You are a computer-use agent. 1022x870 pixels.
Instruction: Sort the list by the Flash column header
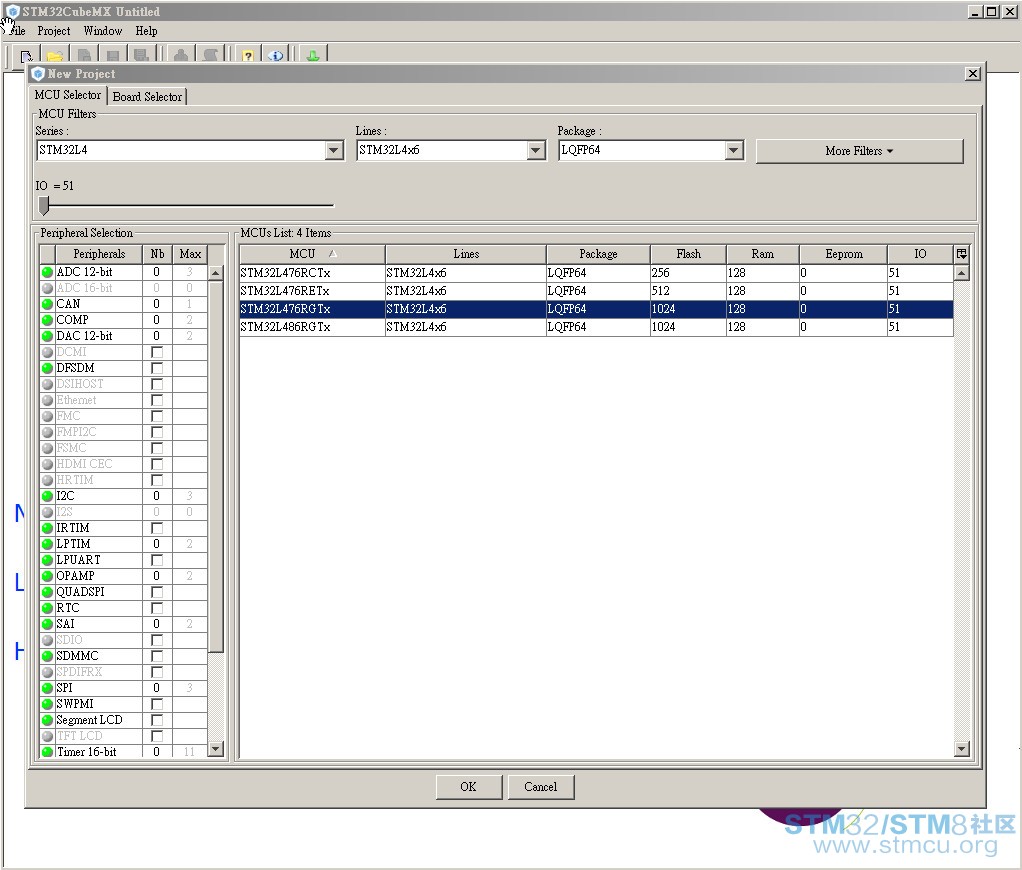pyautogui.click(x=688, y=254)
